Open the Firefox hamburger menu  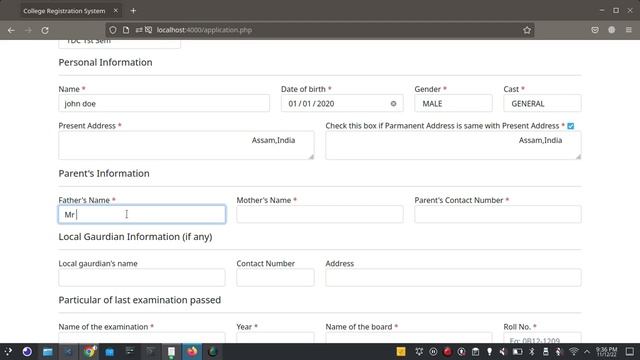pos(629,30)
